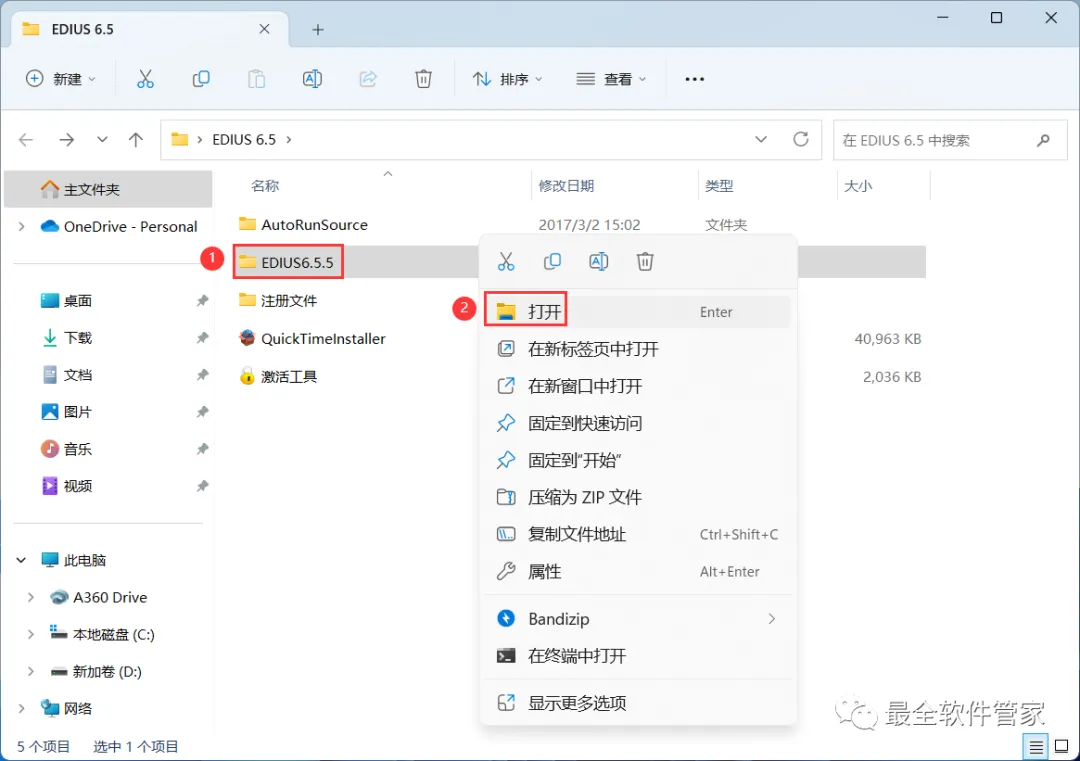Unpin 文档 from quick access
This screenshot has height=761, width=1080.
pyautogui.click(x=202, y=375)
